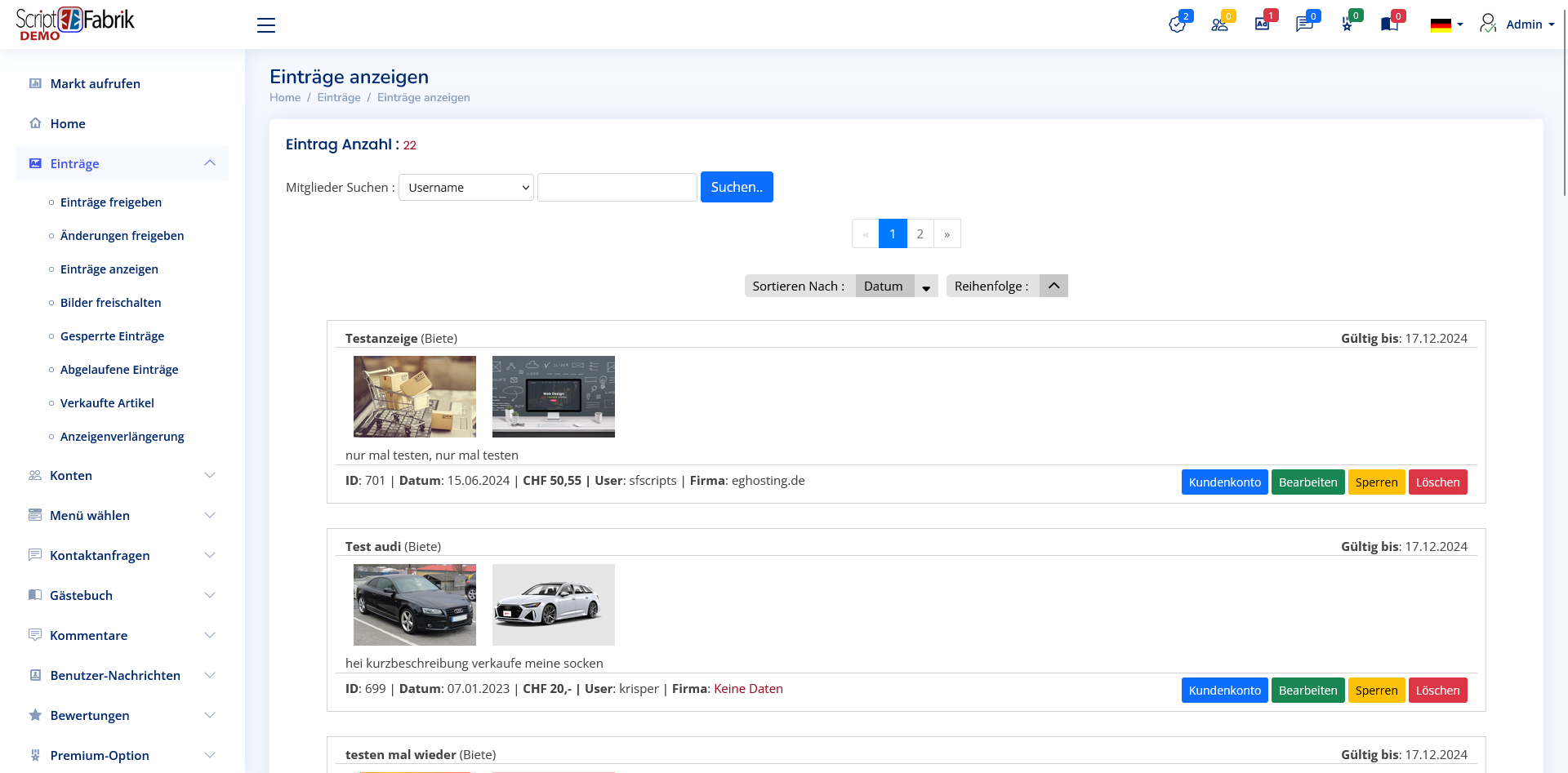Click Sperren for Testanzeige entry
The width and height of the screenshot is (1568, 773).
1377,482
